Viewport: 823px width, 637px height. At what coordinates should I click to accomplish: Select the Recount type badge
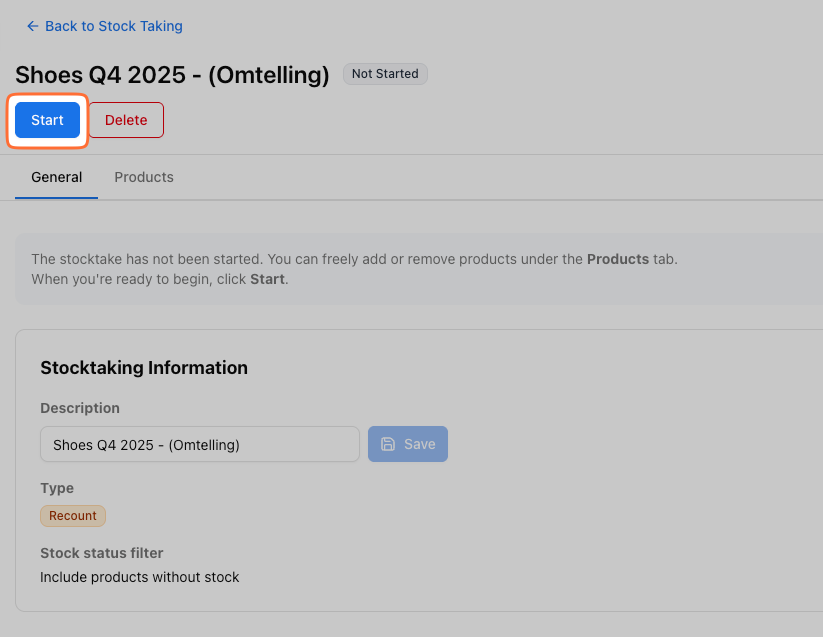click(x=73, y=516)
